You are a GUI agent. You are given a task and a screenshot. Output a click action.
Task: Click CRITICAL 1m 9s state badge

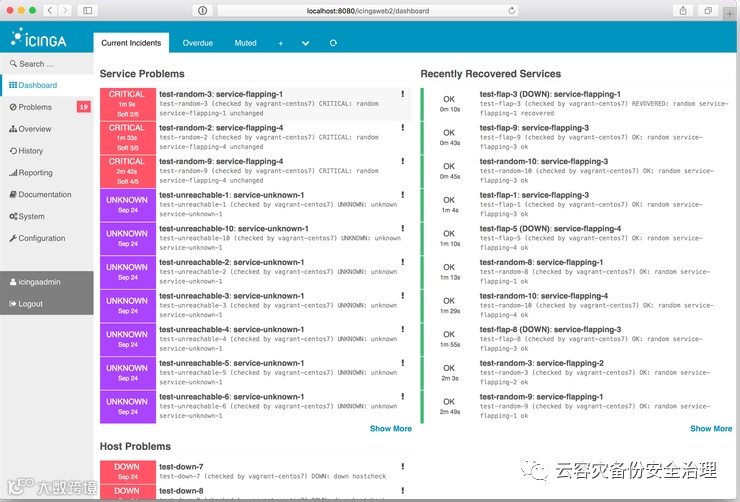pyautogui.click(x=127, y=104)
